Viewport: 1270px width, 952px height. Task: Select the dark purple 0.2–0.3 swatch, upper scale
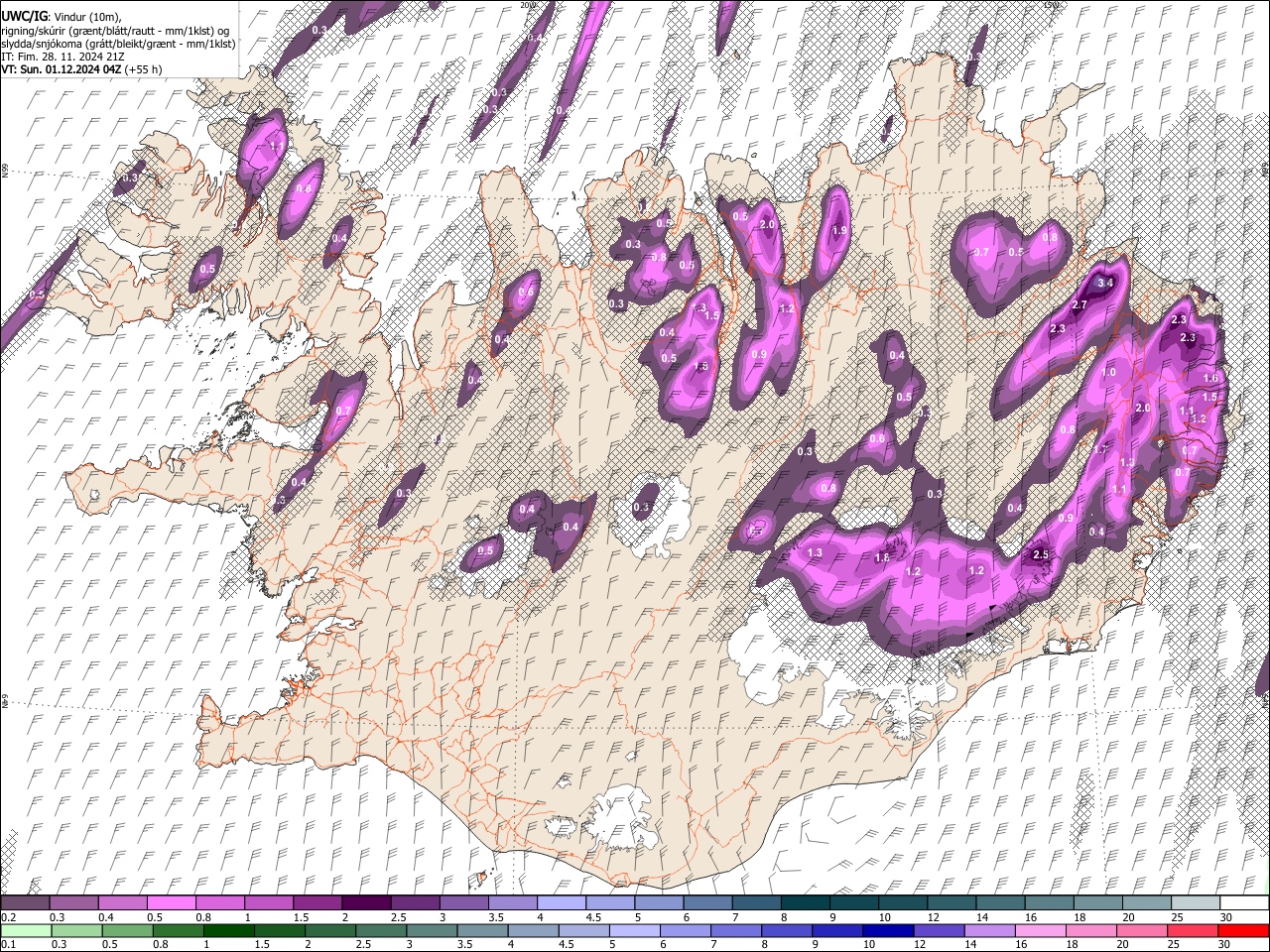pos(26,903)
